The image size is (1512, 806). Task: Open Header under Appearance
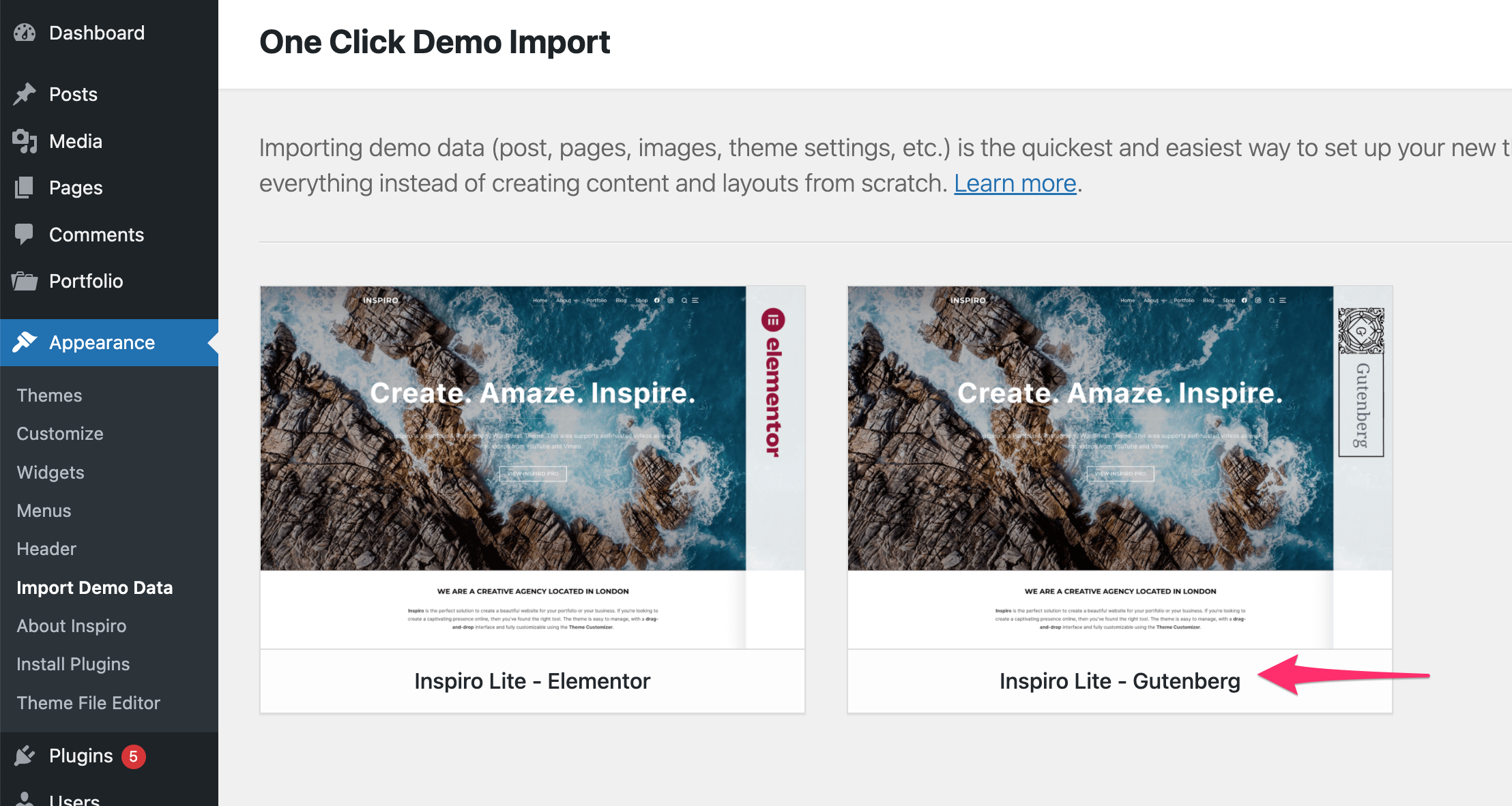coord(46,549)
